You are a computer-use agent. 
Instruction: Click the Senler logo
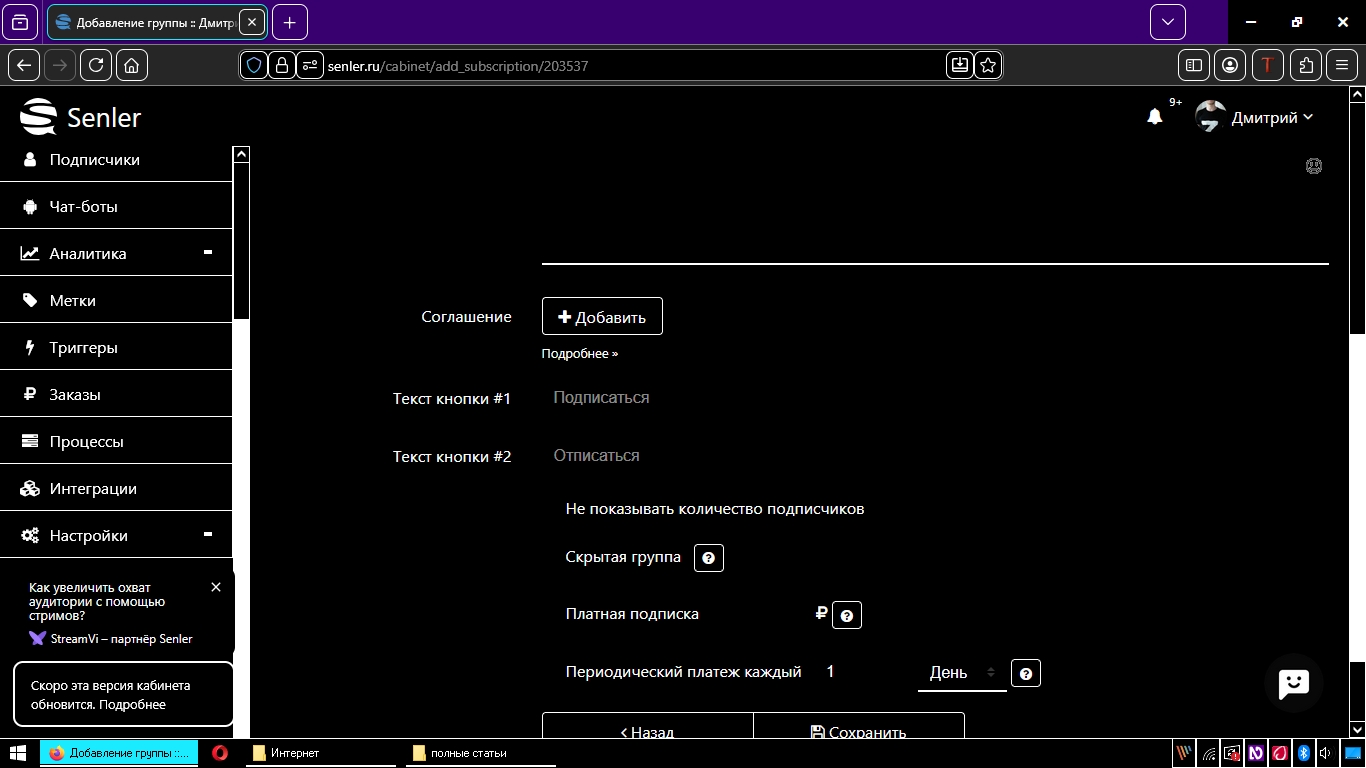coord(81,117)
